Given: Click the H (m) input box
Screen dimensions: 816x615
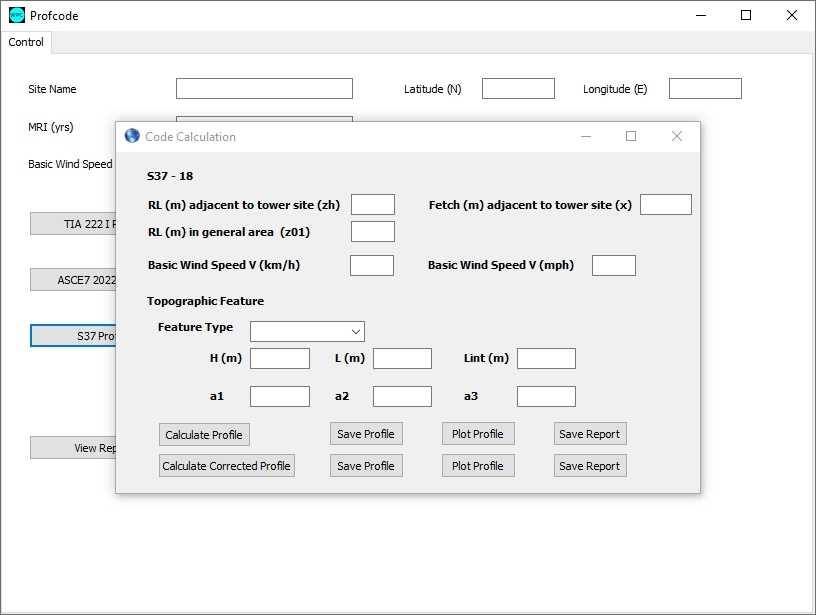Looking at the screenshot, I should [x=279, y=358].
